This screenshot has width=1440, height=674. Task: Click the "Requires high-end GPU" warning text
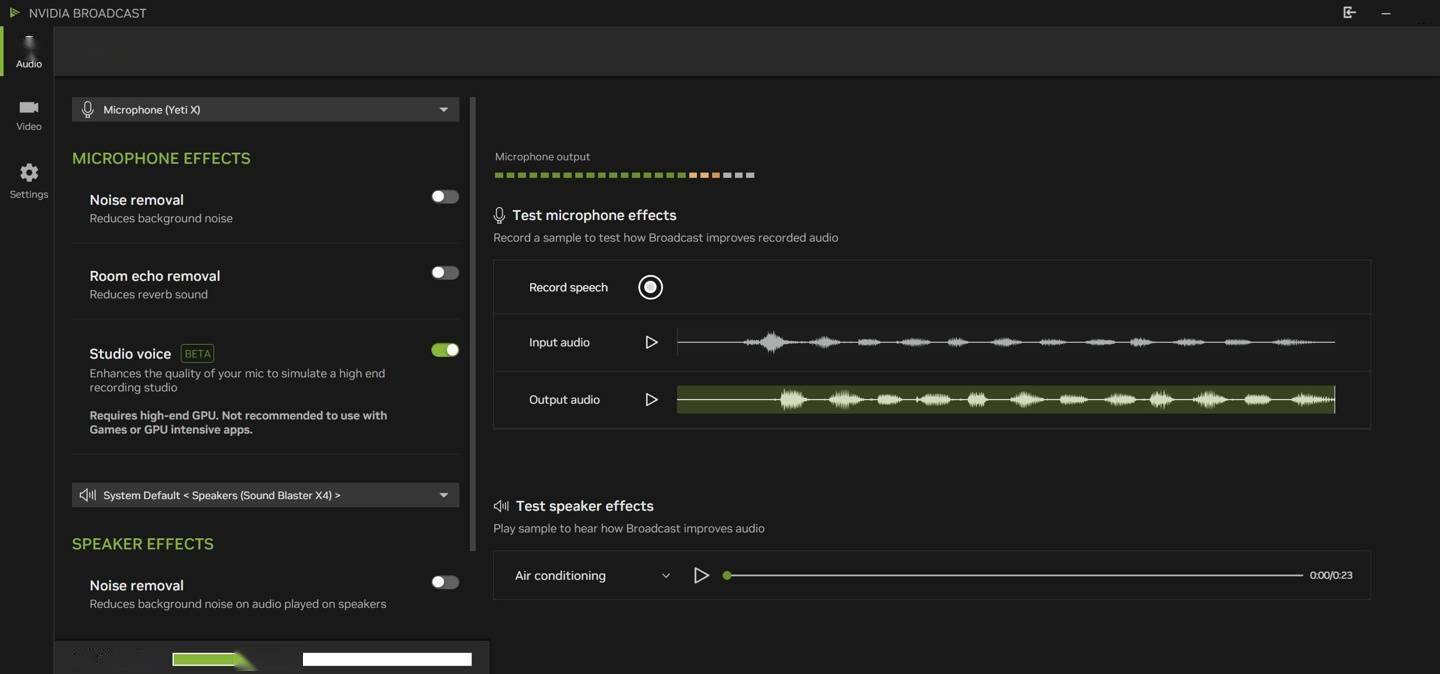tap(238, 422)
